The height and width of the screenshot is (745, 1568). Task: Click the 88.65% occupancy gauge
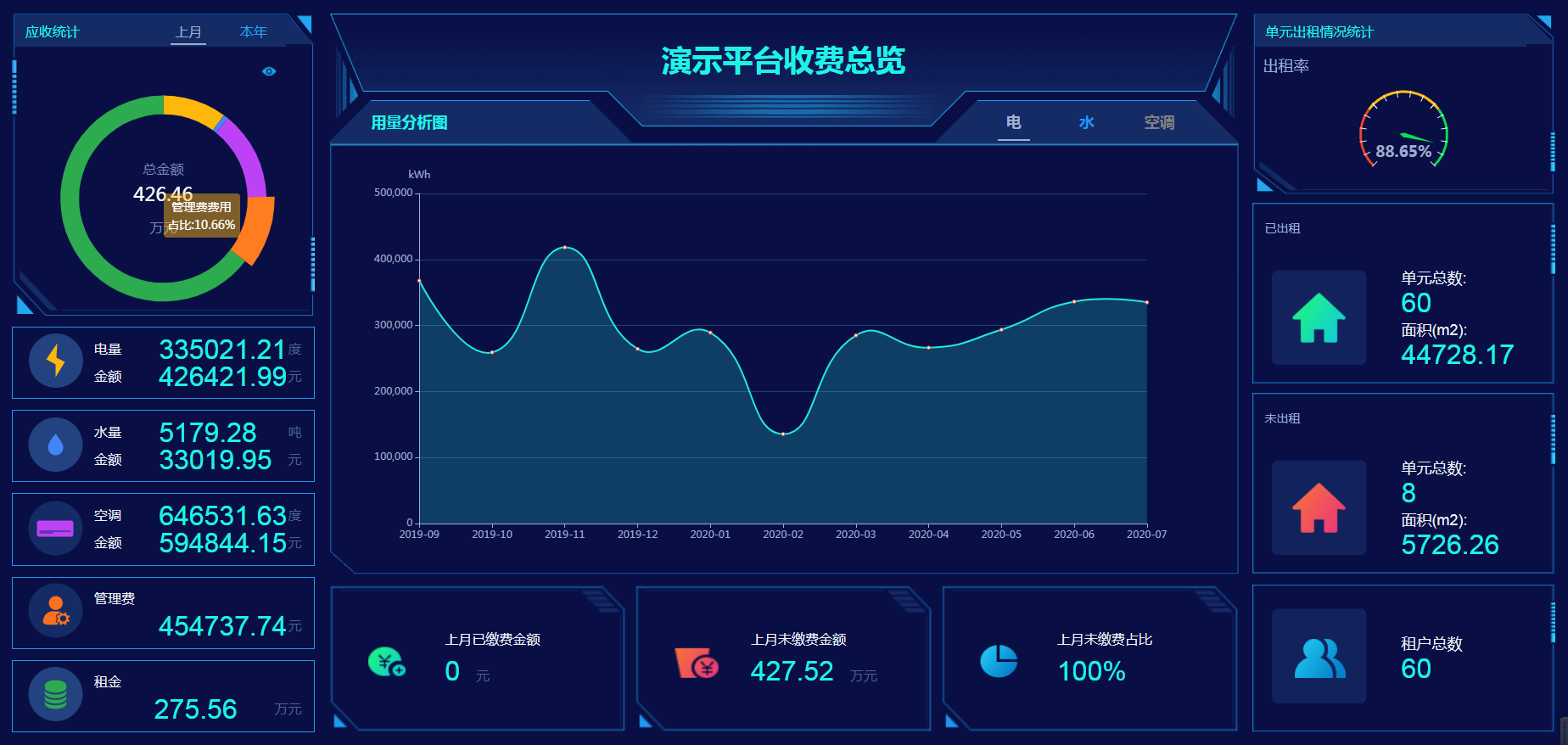(1403, 129)
